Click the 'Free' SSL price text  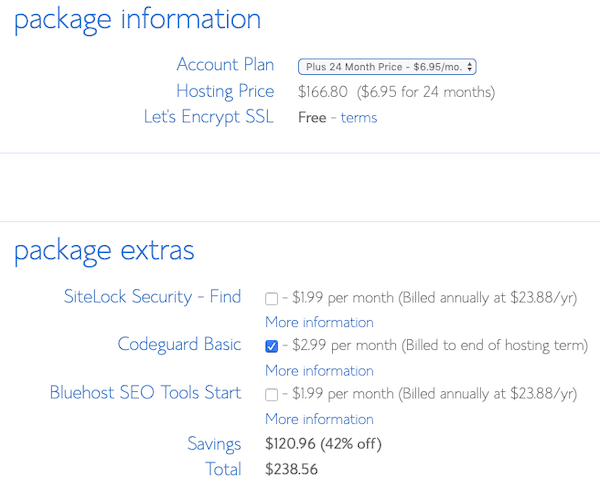coord(312,117)
